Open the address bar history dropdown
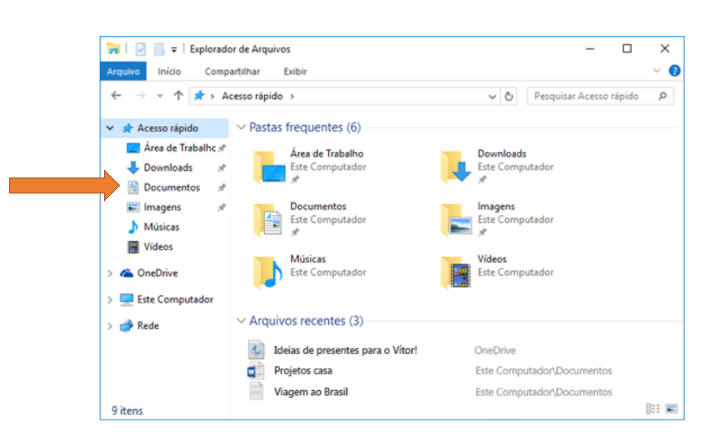The width and height of the screenshot is (711, 443). 492,97
